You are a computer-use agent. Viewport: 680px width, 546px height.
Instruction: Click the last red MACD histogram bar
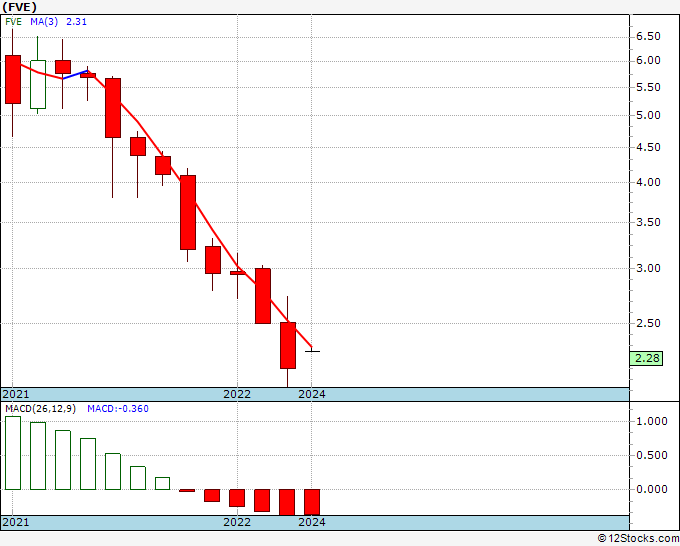312,502
